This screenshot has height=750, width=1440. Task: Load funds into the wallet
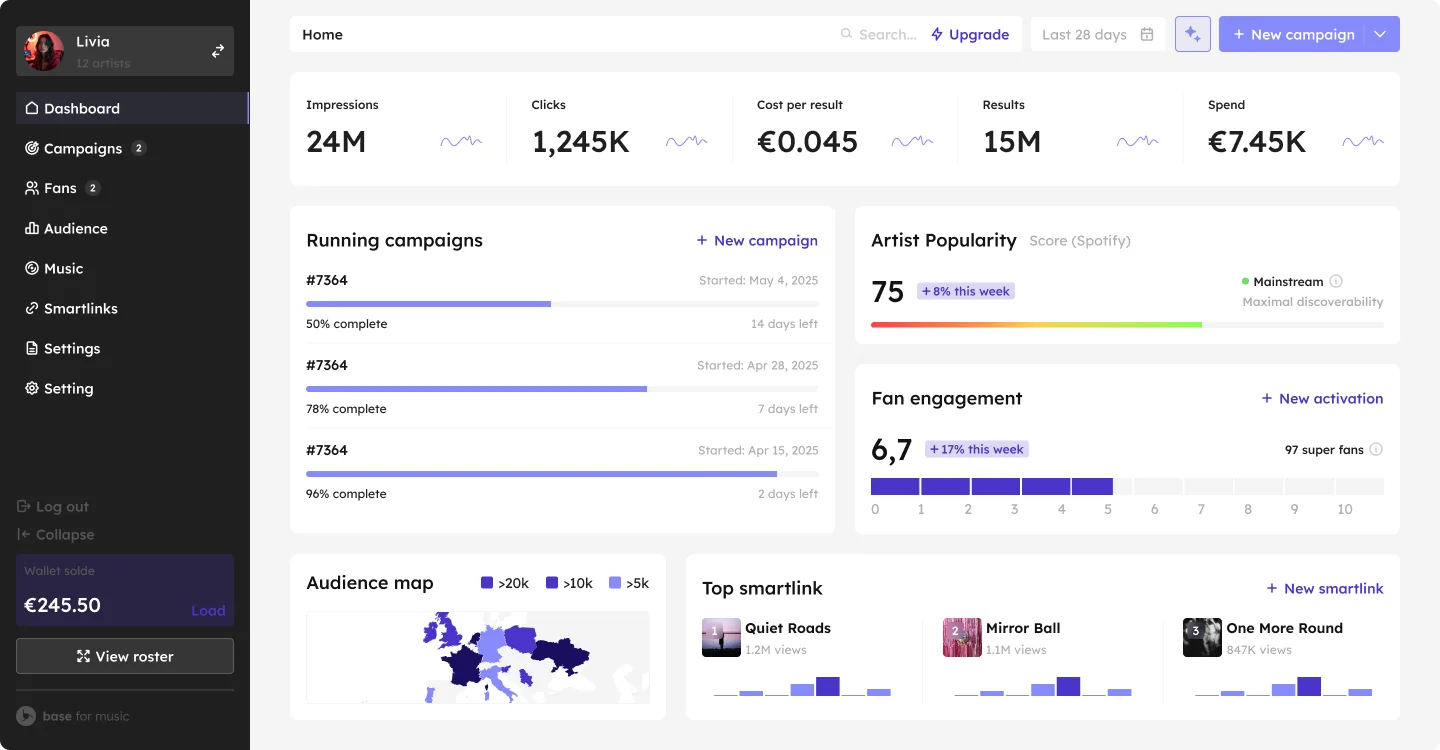(x=208, y=611)
